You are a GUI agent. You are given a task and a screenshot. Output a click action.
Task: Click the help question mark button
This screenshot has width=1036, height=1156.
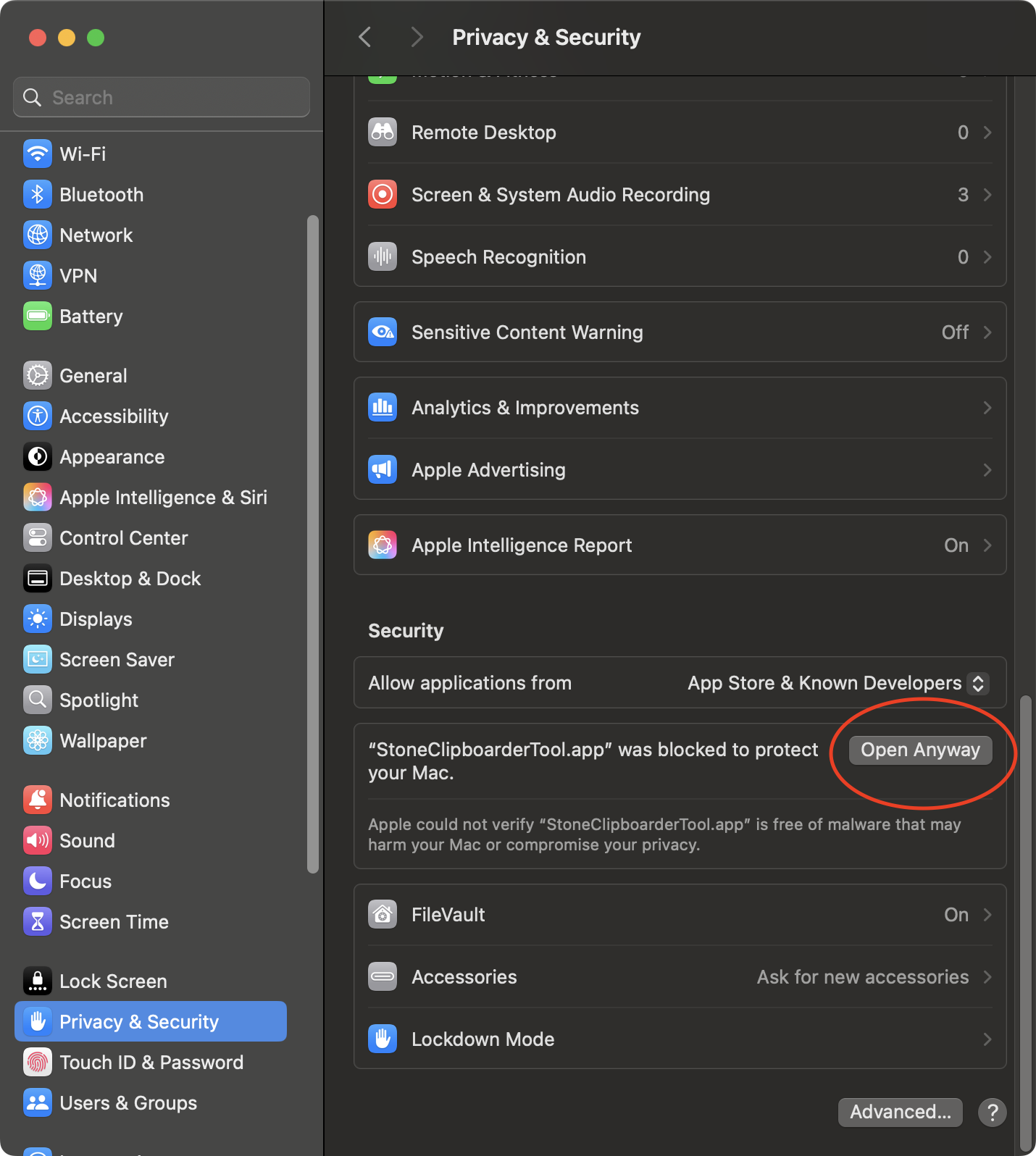tap(993, 1112)
